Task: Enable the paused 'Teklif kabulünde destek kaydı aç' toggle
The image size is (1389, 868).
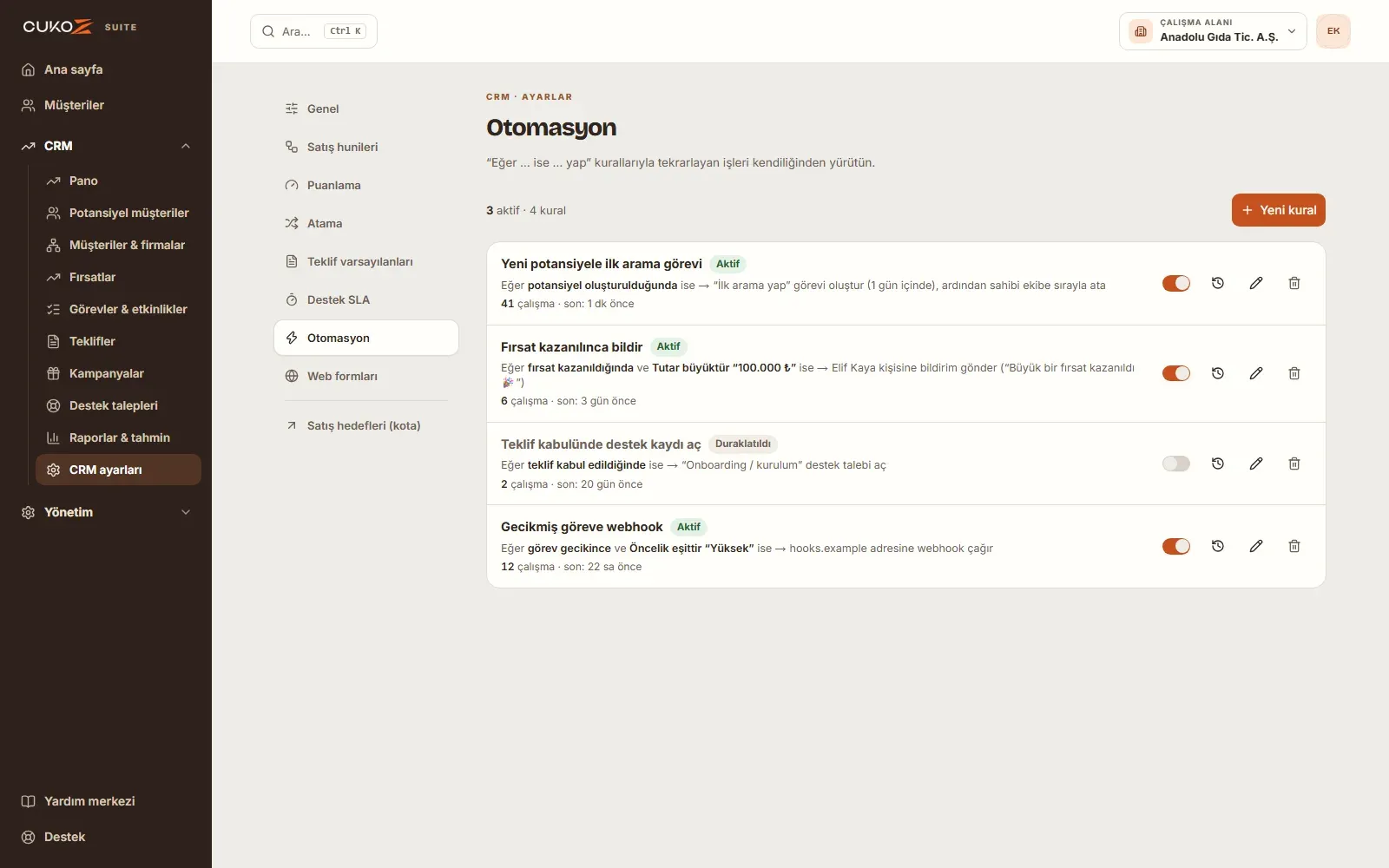Action: point(1176,464)
